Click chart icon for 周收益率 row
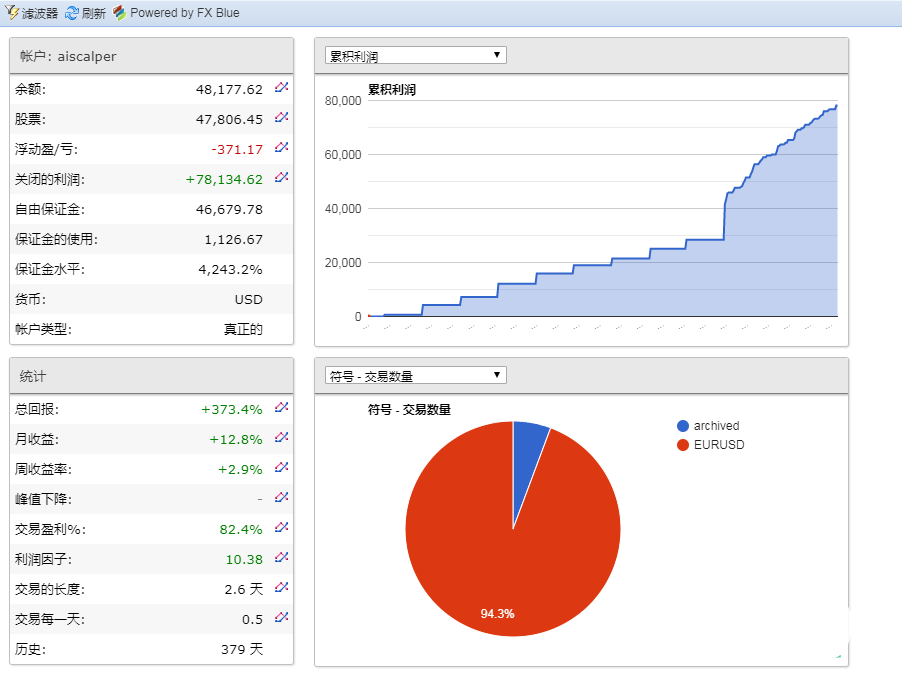This screenshot has height=697, width=902. click(x=281, y=467)
